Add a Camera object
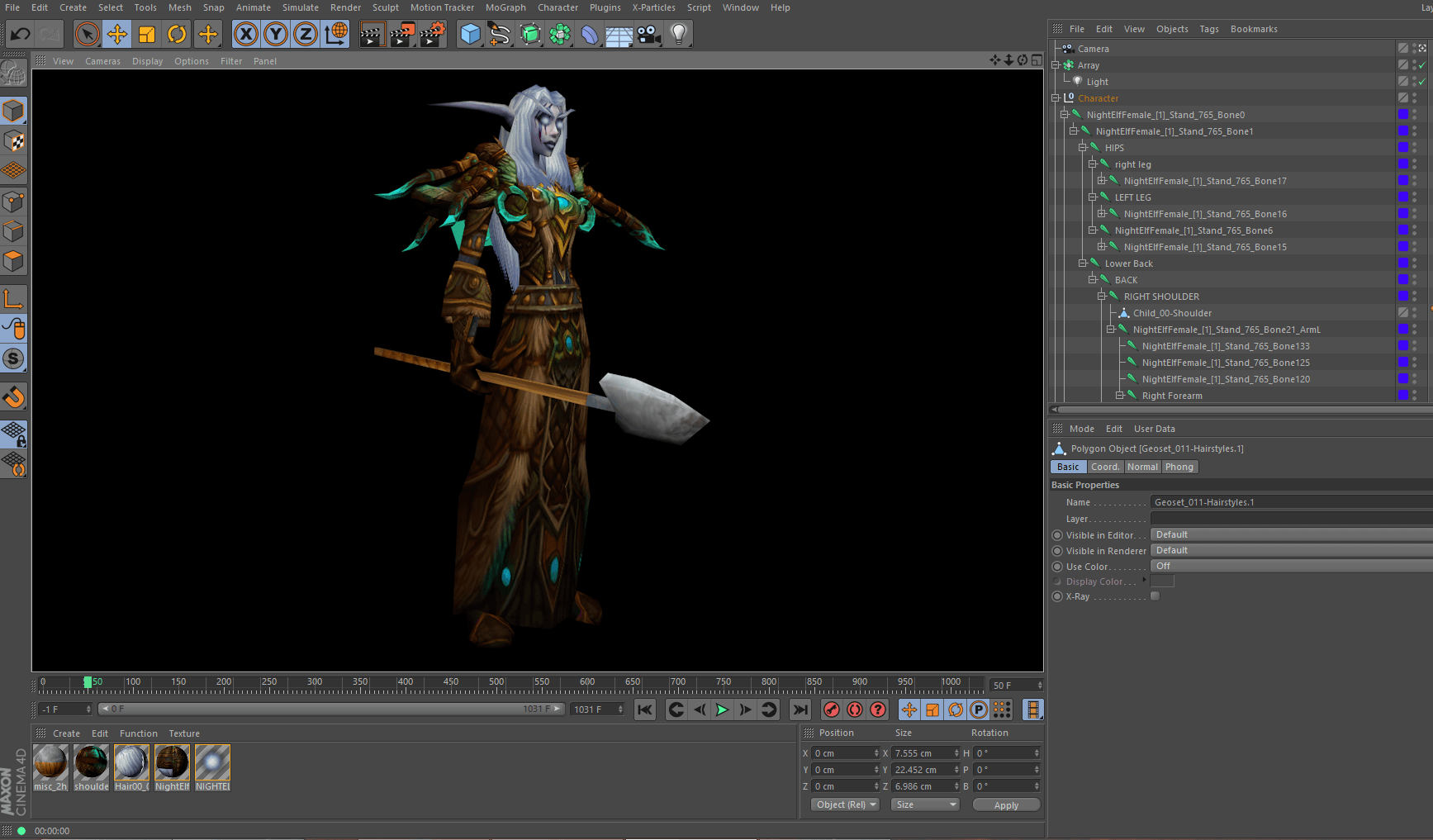The width and height of the screenshot is (1433, 840). [x=649, y=34]
